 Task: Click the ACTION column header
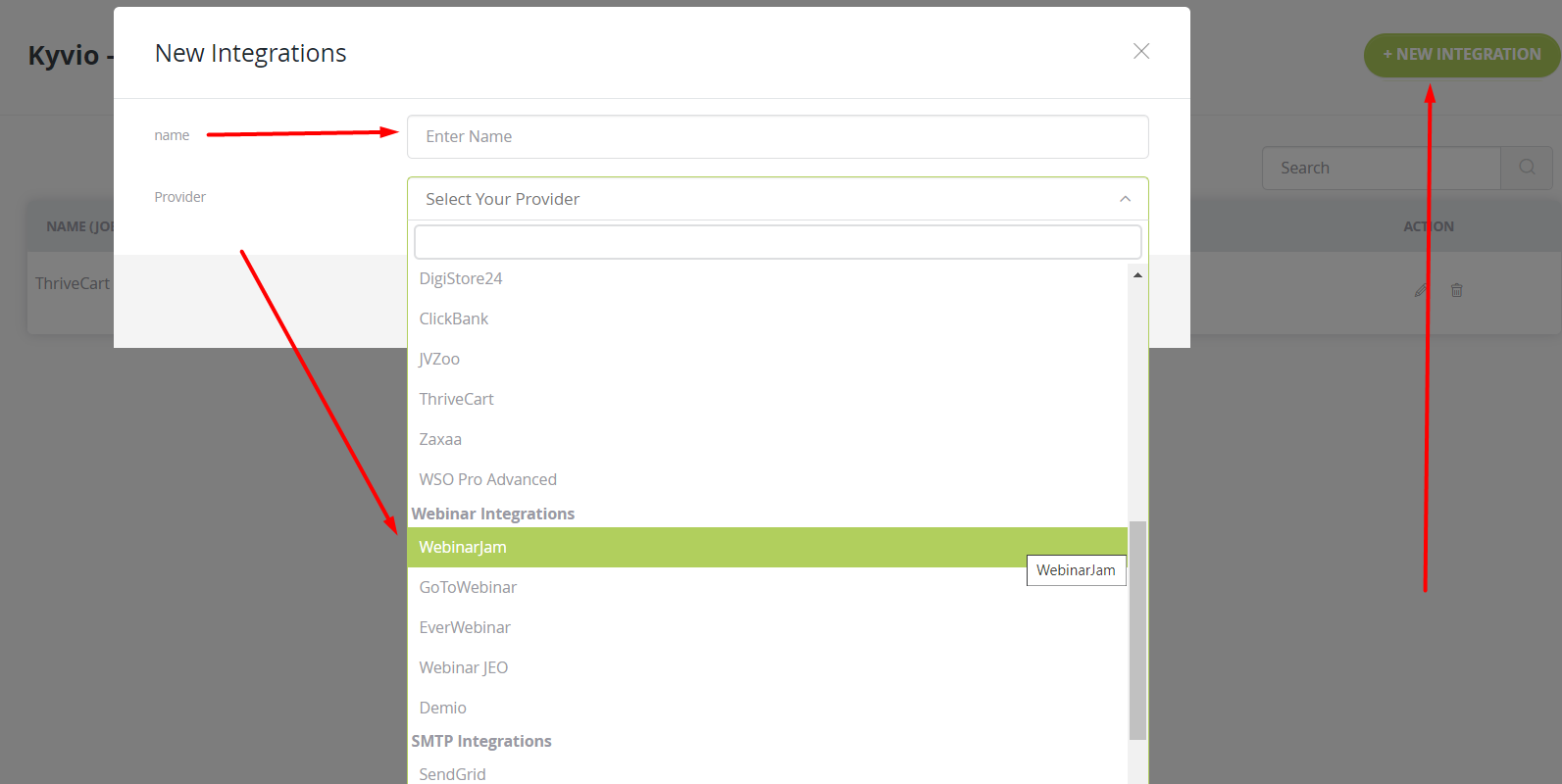[1429, 226]
